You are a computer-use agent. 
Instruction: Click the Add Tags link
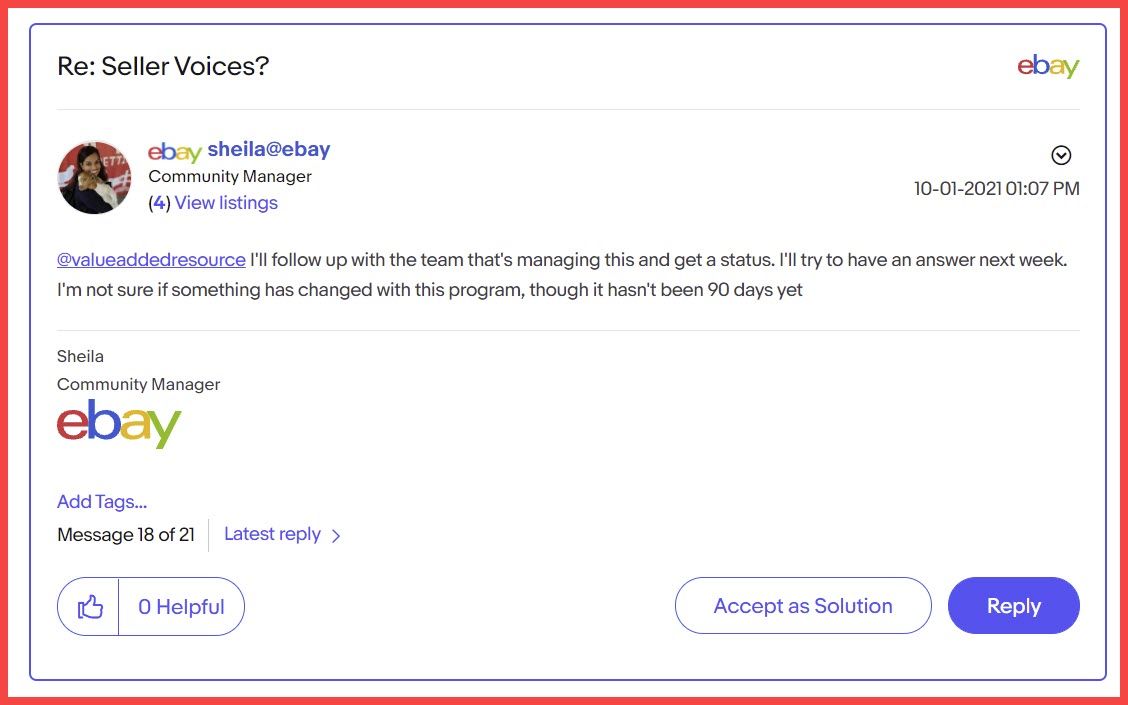[x=102, y=501]
